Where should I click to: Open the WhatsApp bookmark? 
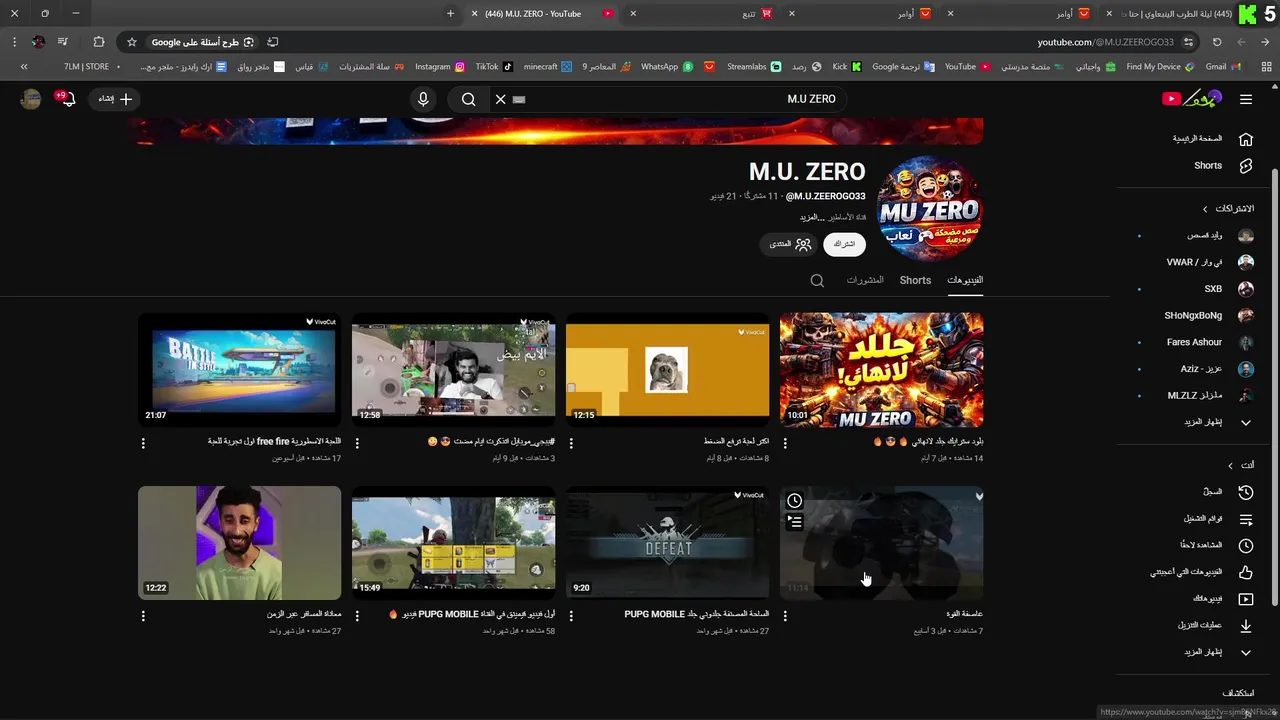coord(667,67)
